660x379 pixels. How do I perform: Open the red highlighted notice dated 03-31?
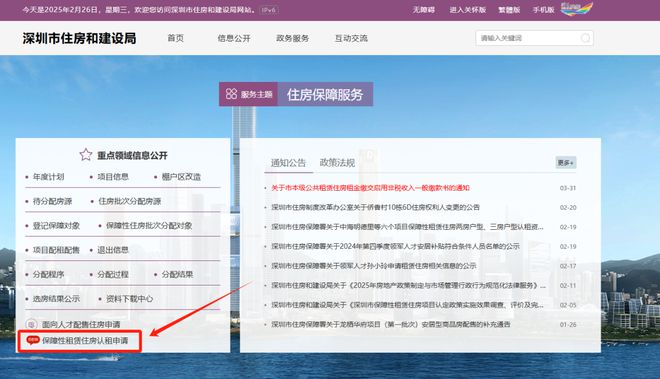point(370,188)
